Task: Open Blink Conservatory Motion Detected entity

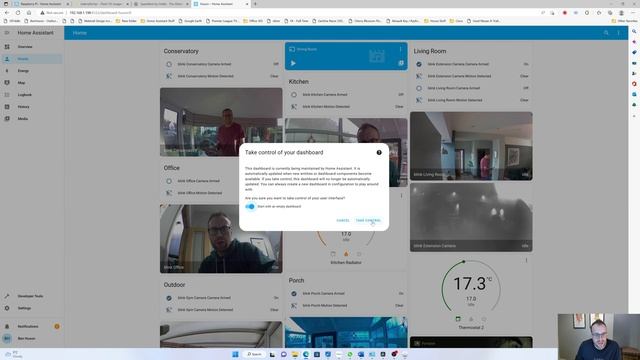Action: coord(221,76)
